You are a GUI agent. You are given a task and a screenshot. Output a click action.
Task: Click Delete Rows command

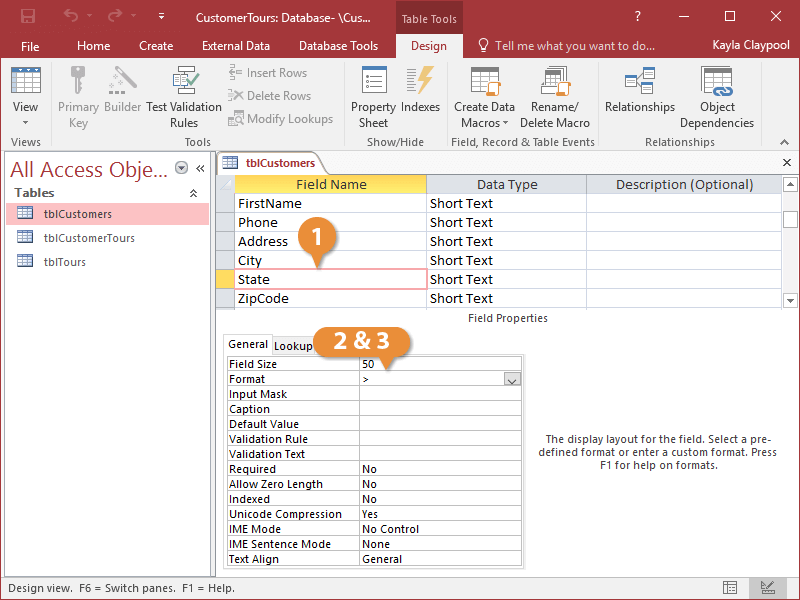pos(269,96)
